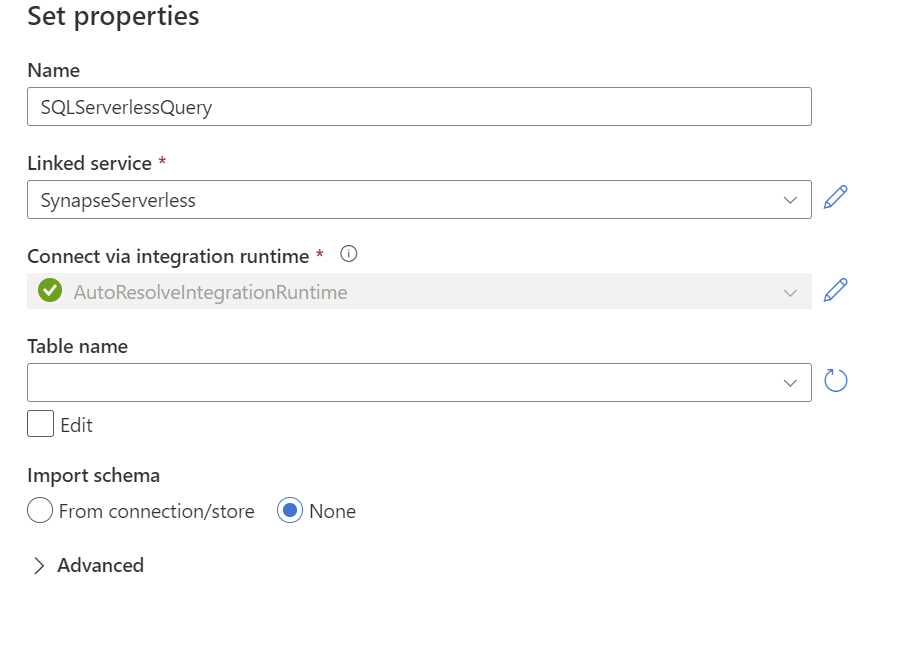The width and height of the screenshot is (920, 652).
Task: Click the Edit label beside checkbox
Action: (x=76, y=425)
